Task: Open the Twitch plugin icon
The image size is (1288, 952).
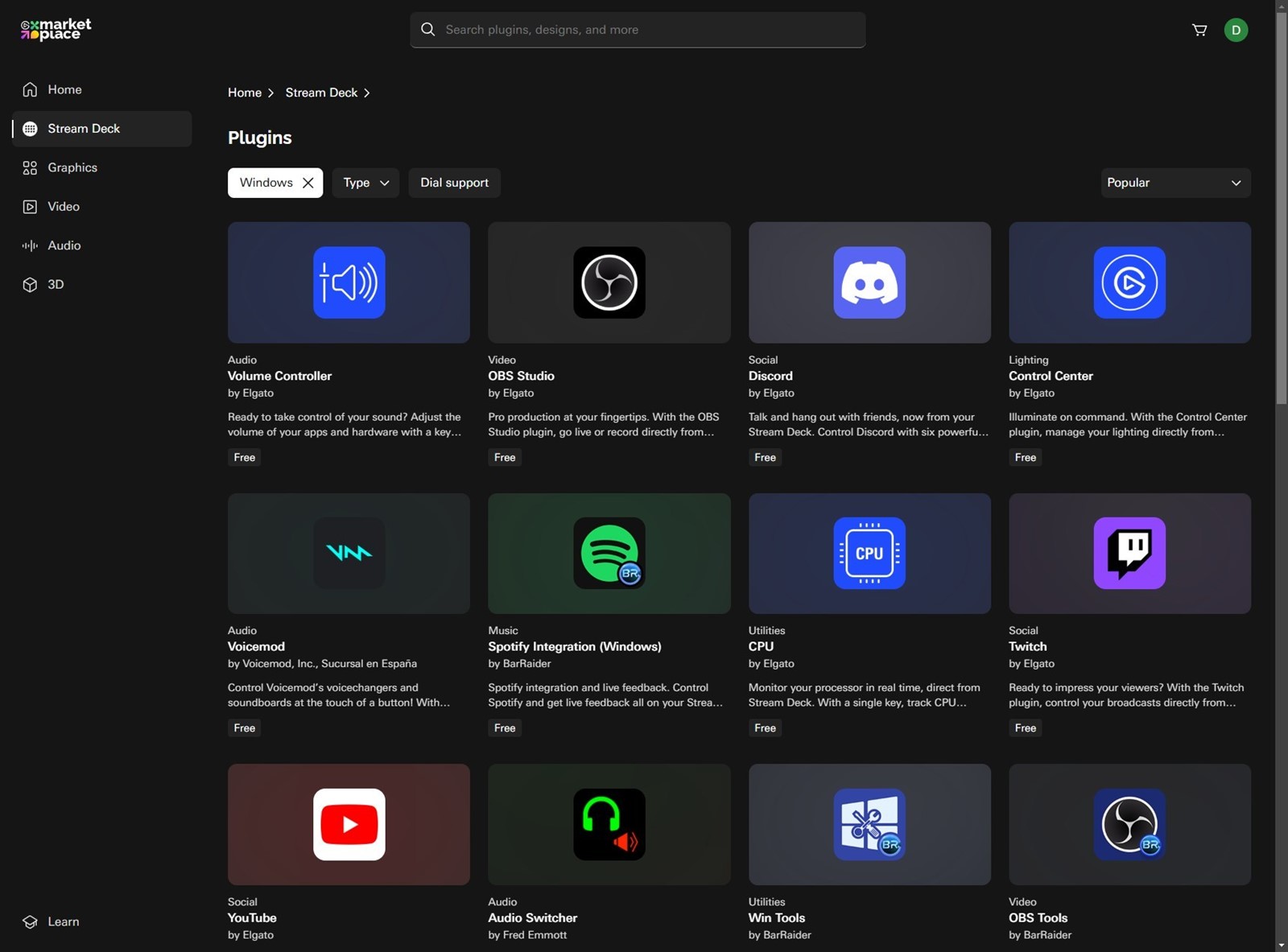Action: point(1129,553)
